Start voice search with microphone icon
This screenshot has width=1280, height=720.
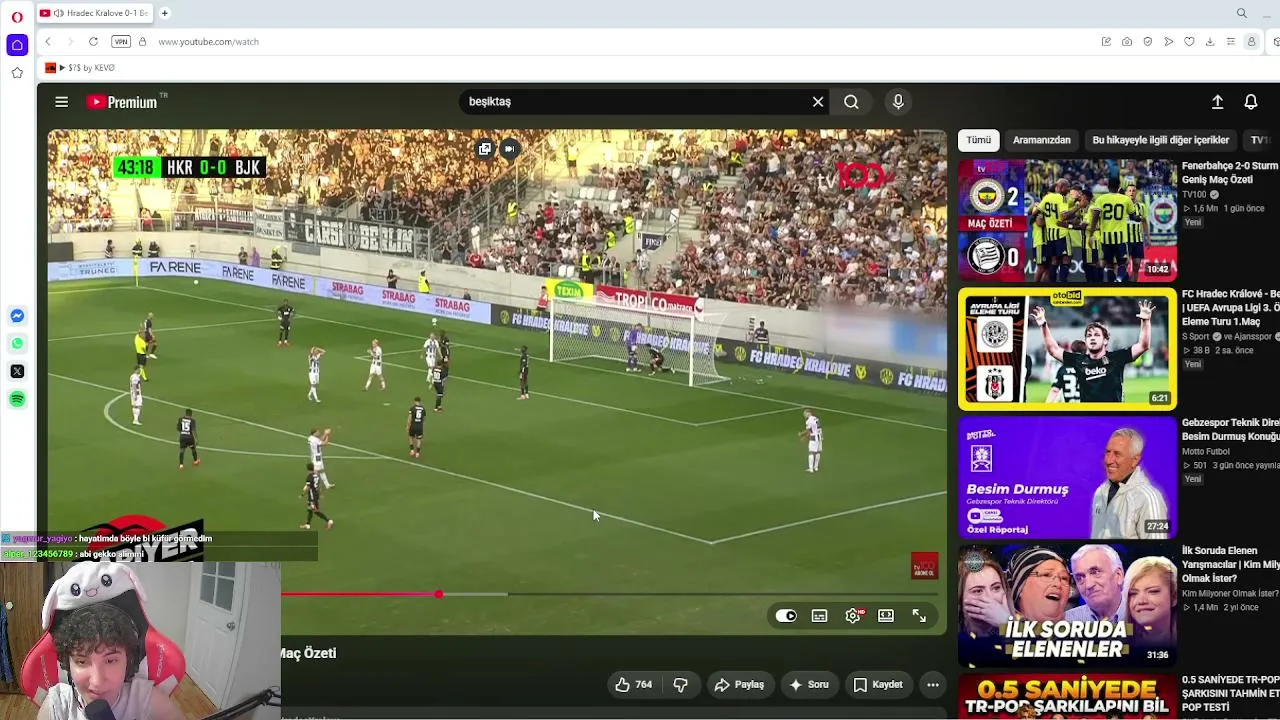[898, 102]
